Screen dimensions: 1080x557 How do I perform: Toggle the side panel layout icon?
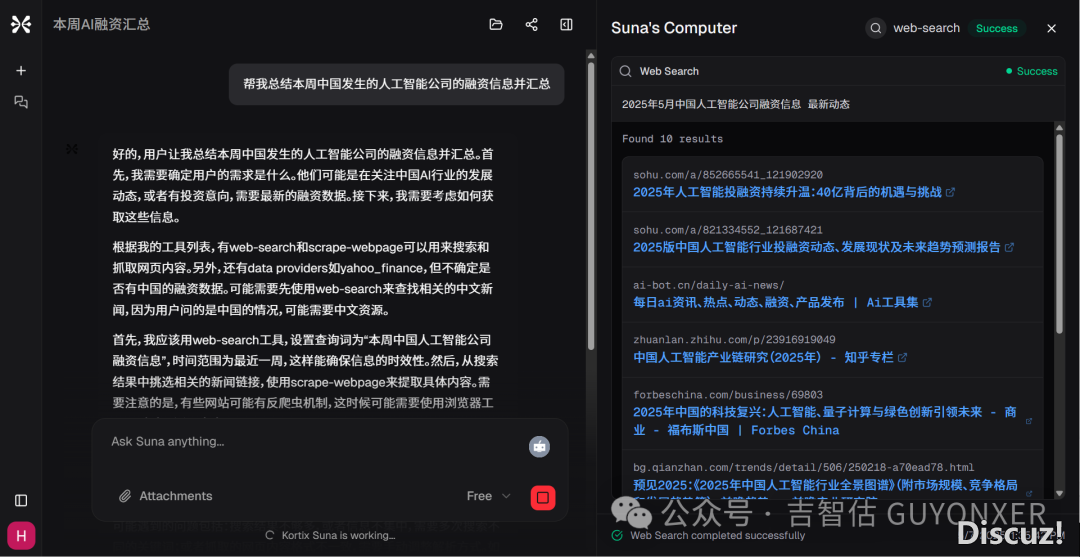(566, 25)
